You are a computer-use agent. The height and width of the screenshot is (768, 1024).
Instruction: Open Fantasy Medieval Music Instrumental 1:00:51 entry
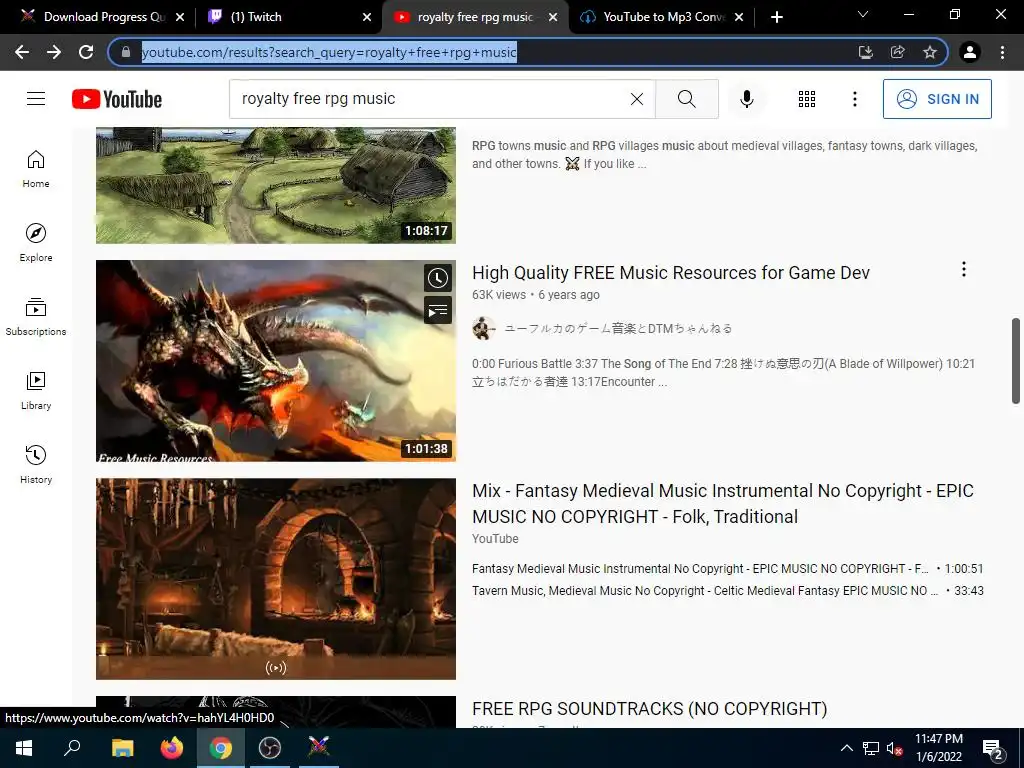728,569
